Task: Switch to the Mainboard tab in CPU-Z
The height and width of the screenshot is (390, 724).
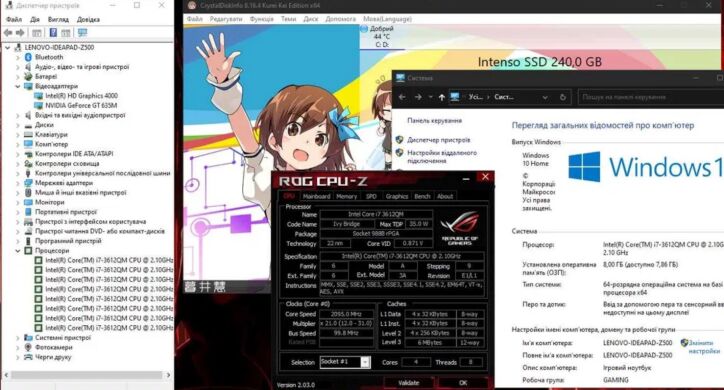Action: 316,196
